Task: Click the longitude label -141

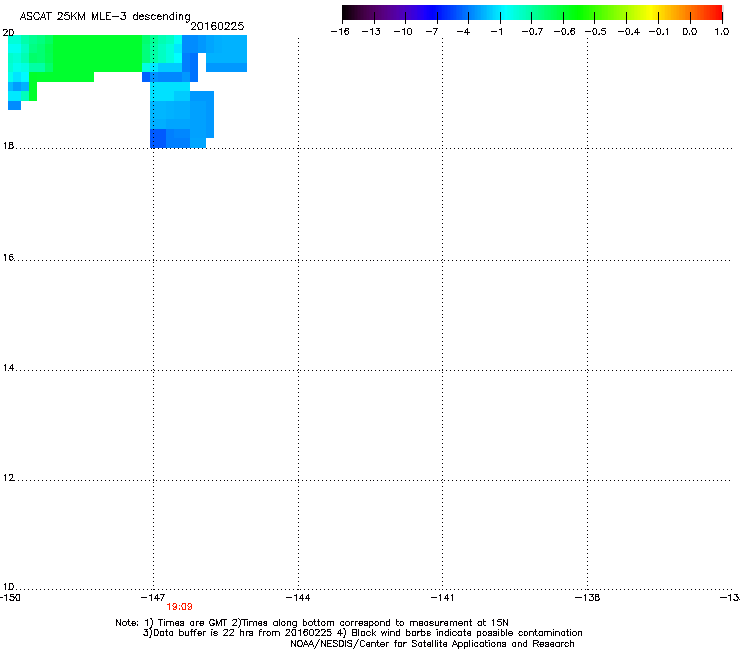Action: tap(442, 598)
